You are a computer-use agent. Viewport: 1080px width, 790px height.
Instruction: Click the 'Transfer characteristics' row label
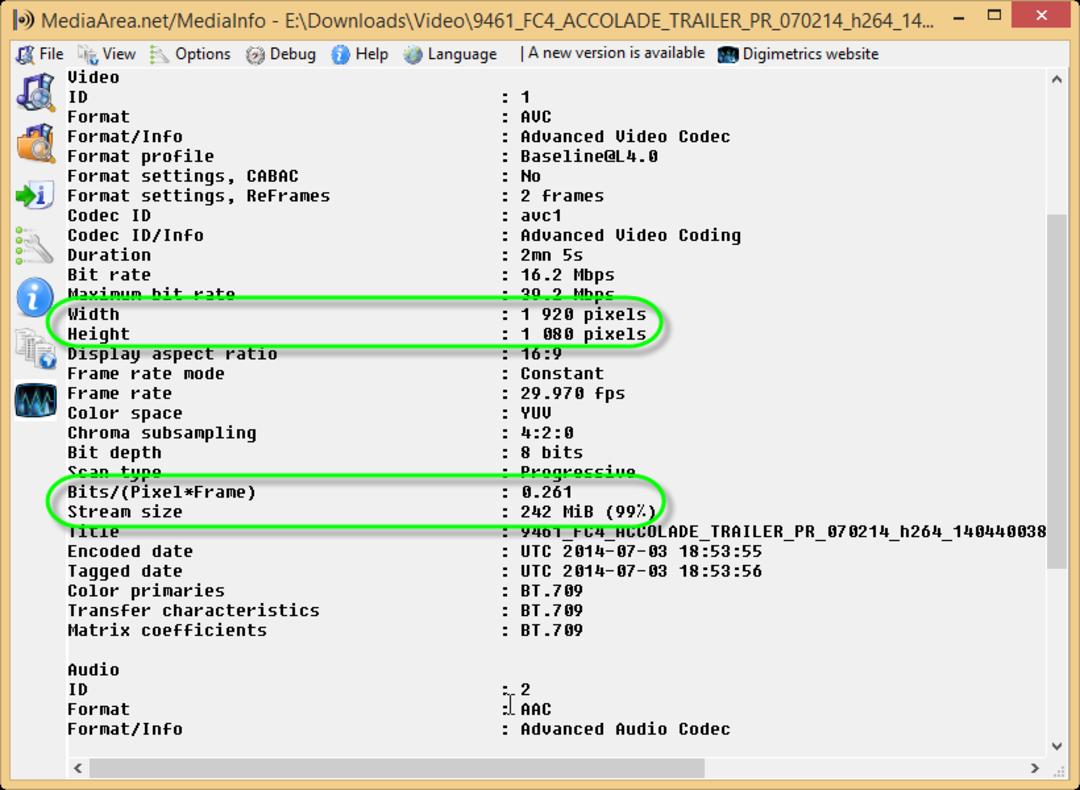coord(194,610)
